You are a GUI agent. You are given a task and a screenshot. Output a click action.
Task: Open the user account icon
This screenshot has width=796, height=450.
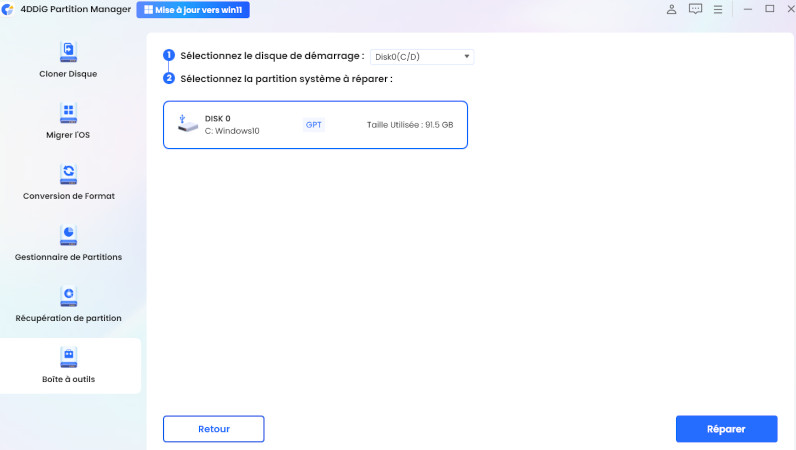click(671, 9)
